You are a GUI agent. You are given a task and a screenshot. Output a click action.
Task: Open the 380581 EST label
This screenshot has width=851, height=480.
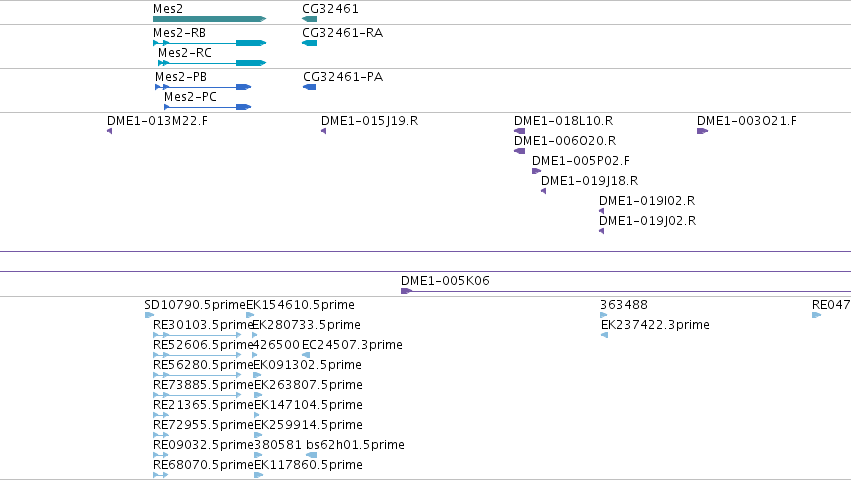(x=278, y=445)
